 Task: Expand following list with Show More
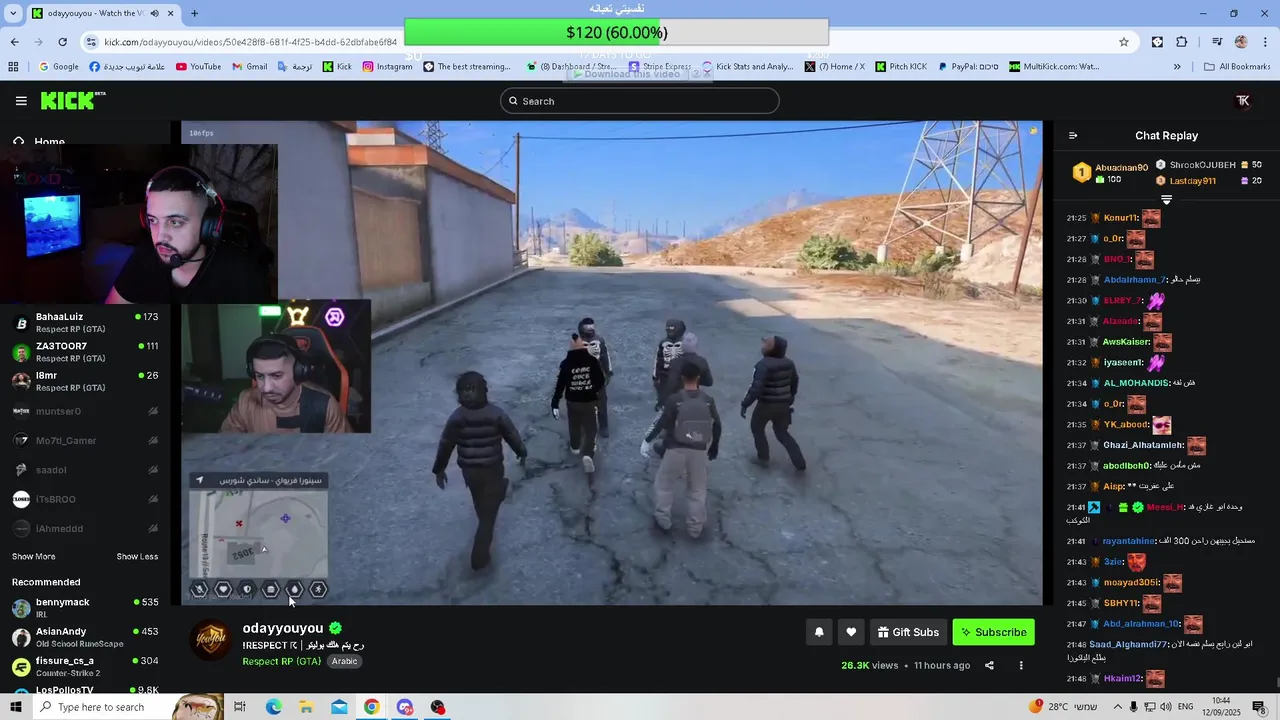34,556
